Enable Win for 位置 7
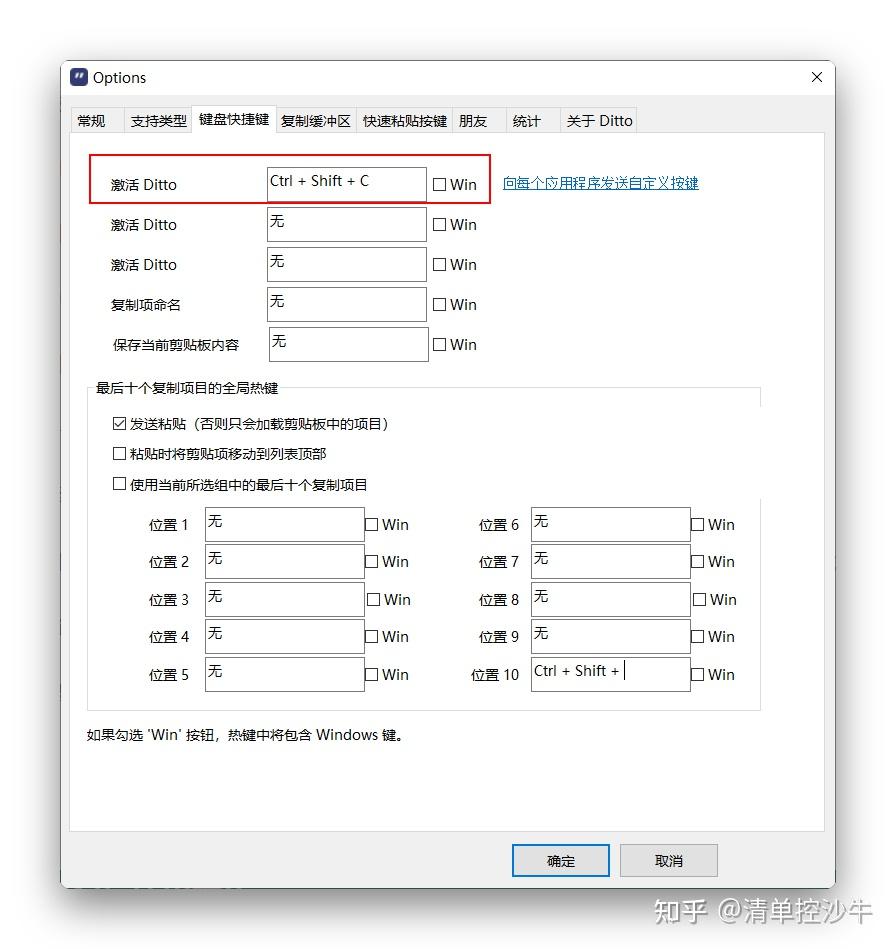Image resolution: width=896 pixels, height=949 pixels. (697, 562)
